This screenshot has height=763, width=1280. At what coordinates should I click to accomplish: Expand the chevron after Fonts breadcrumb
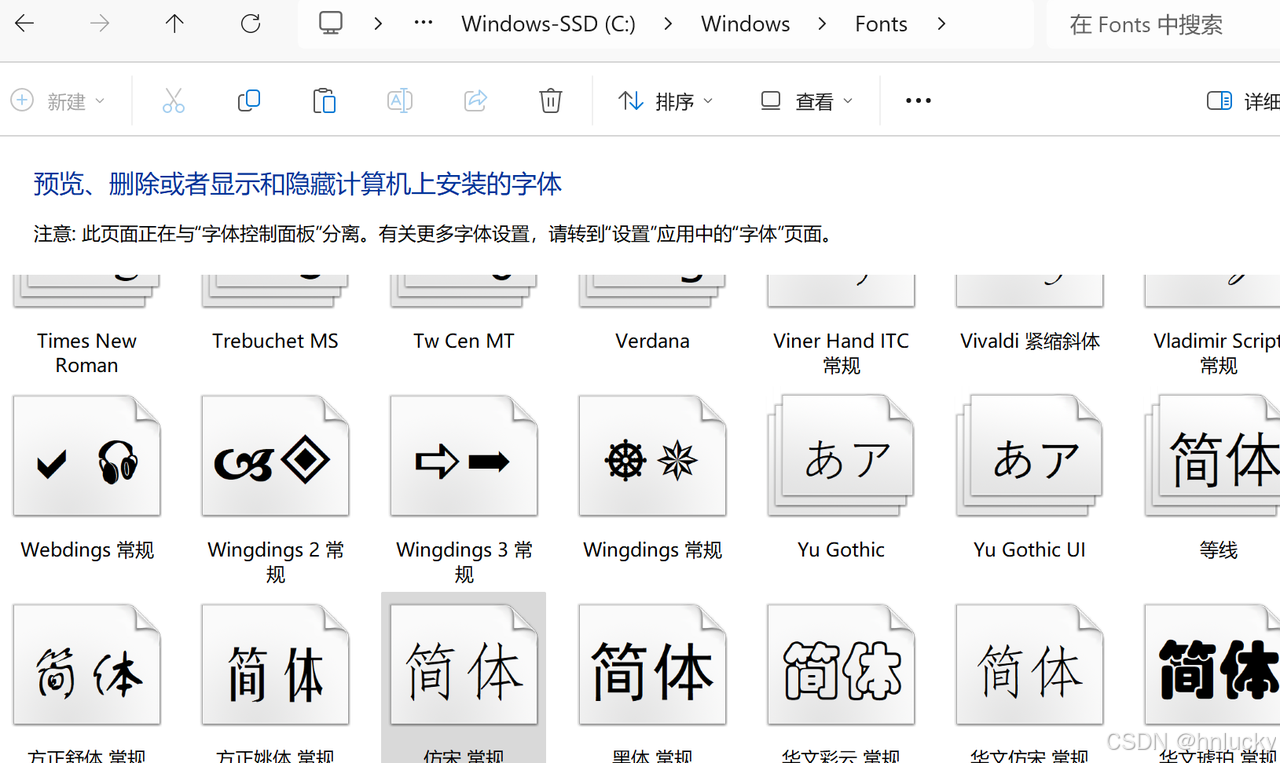(x=941, y=23)
